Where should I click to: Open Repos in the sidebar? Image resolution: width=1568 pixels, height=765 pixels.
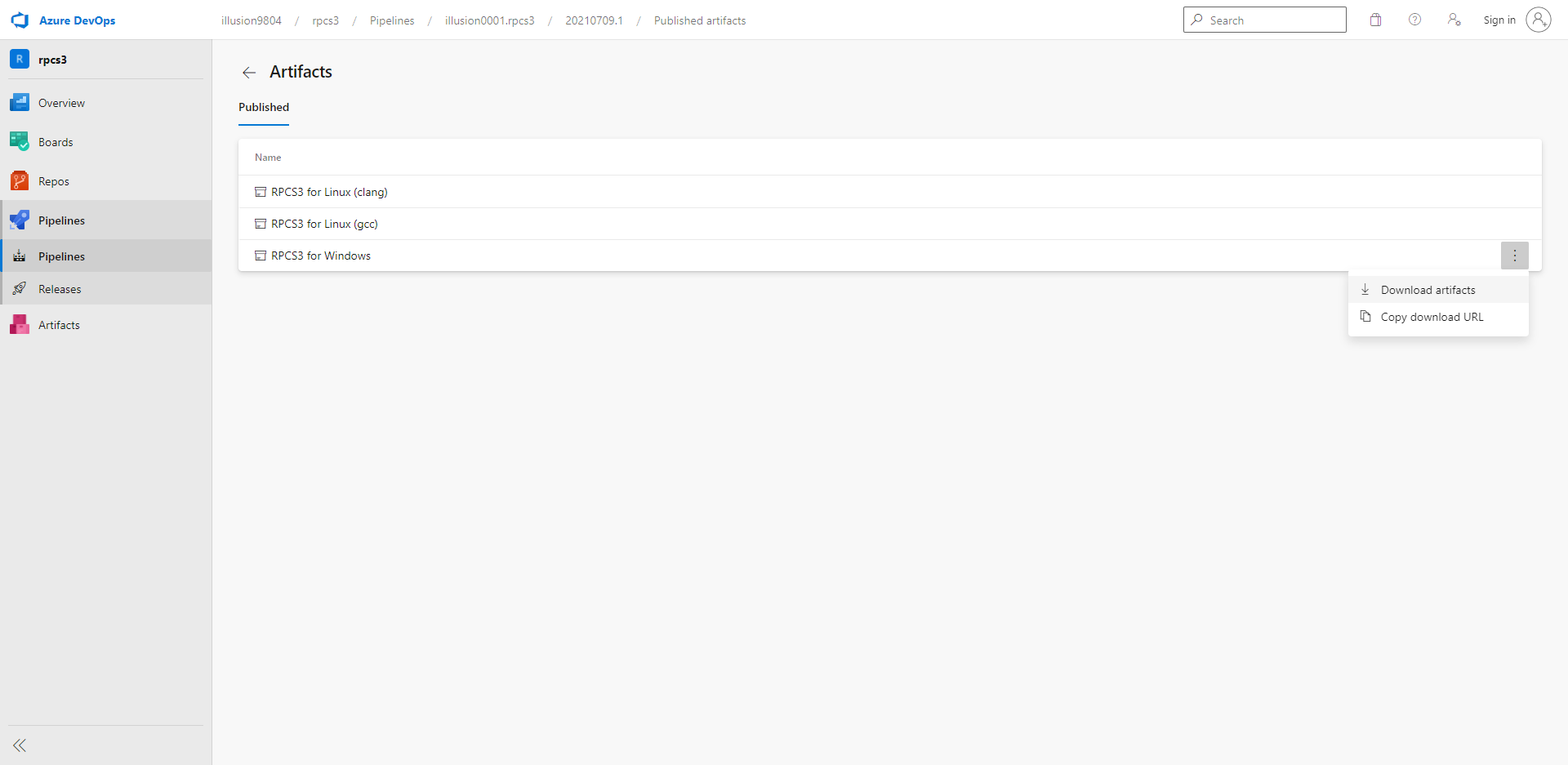pos(106,181)
